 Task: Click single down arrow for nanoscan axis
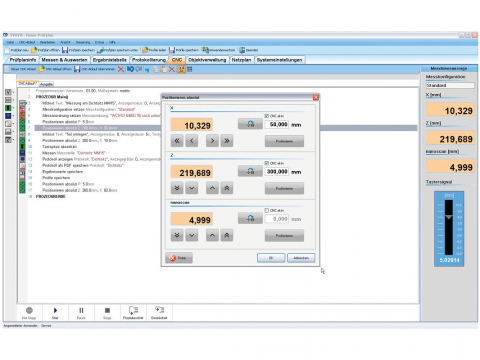191,235
